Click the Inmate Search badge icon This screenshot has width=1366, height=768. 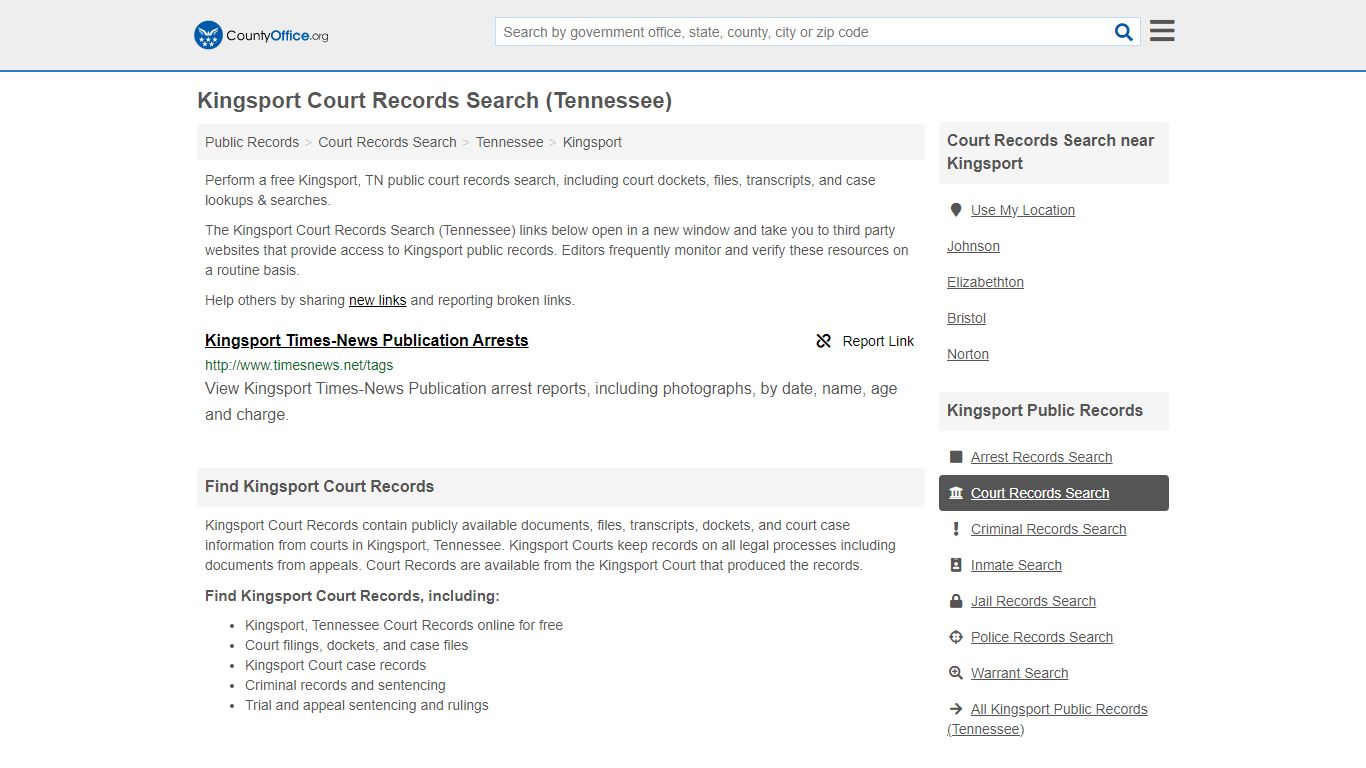956,565
